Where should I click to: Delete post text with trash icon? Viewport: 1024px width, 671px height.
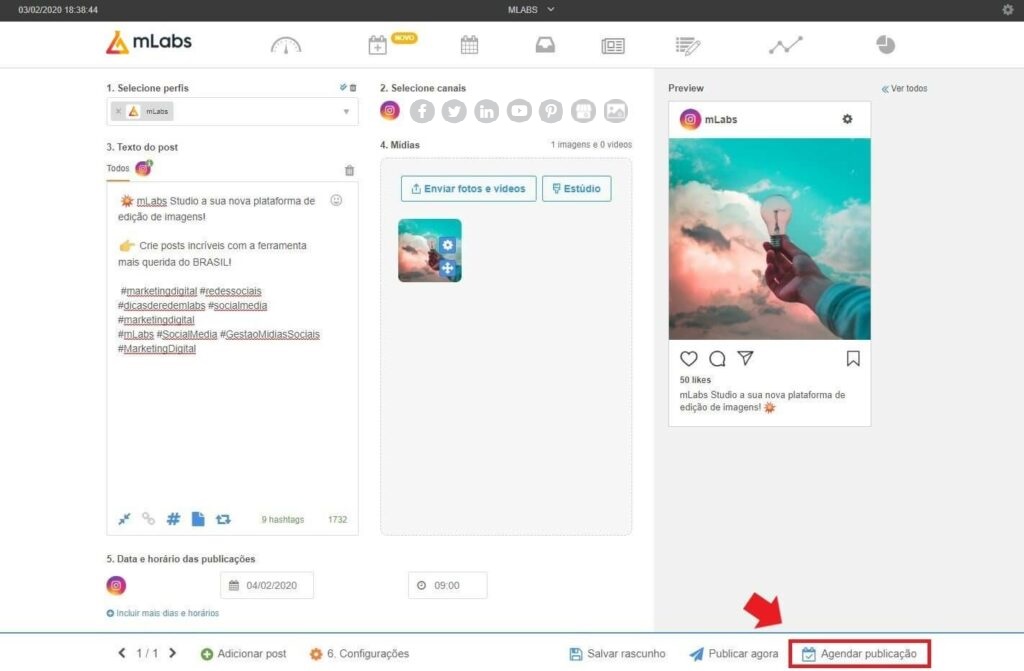(x=349, y=171)
